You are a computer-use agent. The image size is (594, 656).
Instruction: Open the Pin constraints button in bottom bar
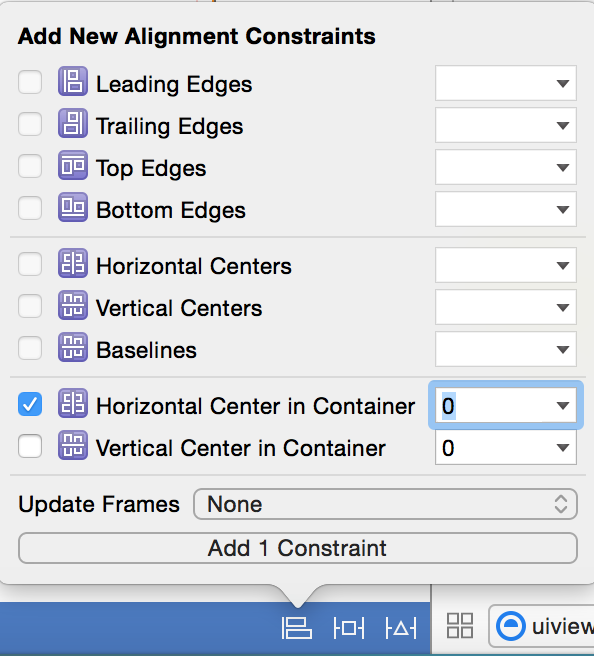[349, 628]
